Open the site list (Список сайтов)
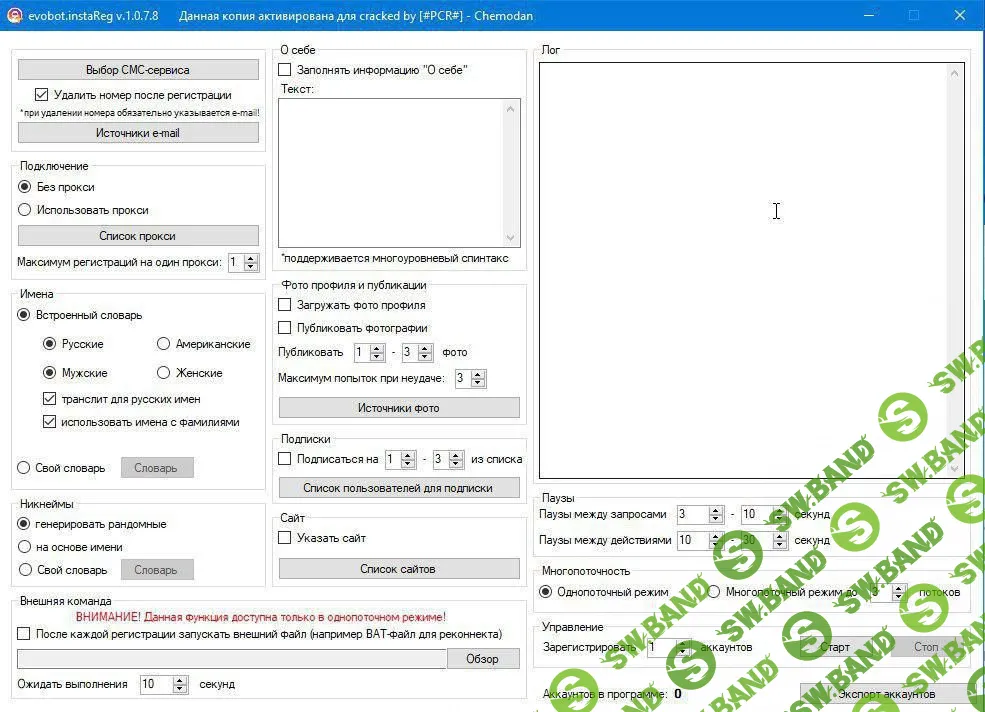Image resolution: width=985 pixels, height=712 pixels. tap(399, 569)
